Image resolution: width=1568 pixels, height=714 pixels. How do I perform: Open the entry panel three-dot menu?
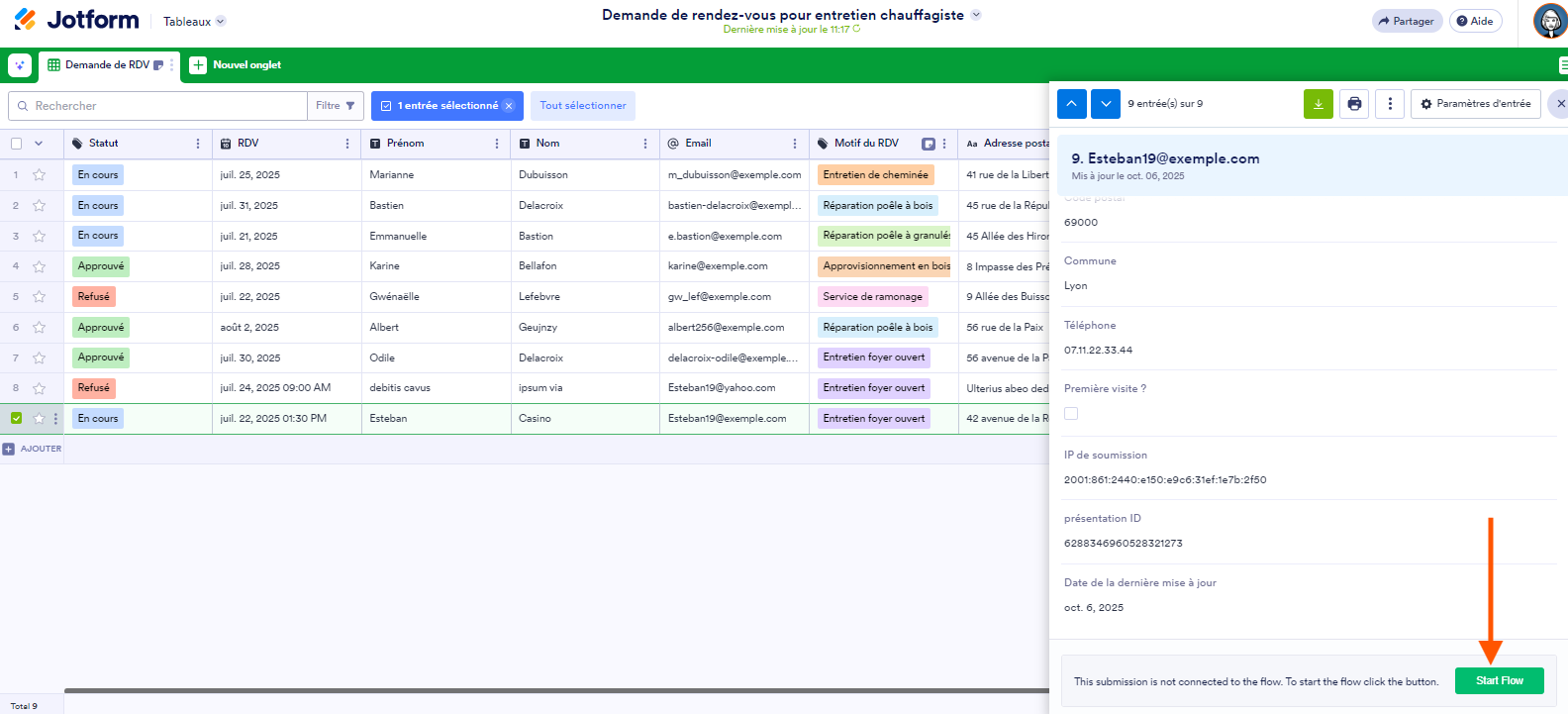[1390, 104]
